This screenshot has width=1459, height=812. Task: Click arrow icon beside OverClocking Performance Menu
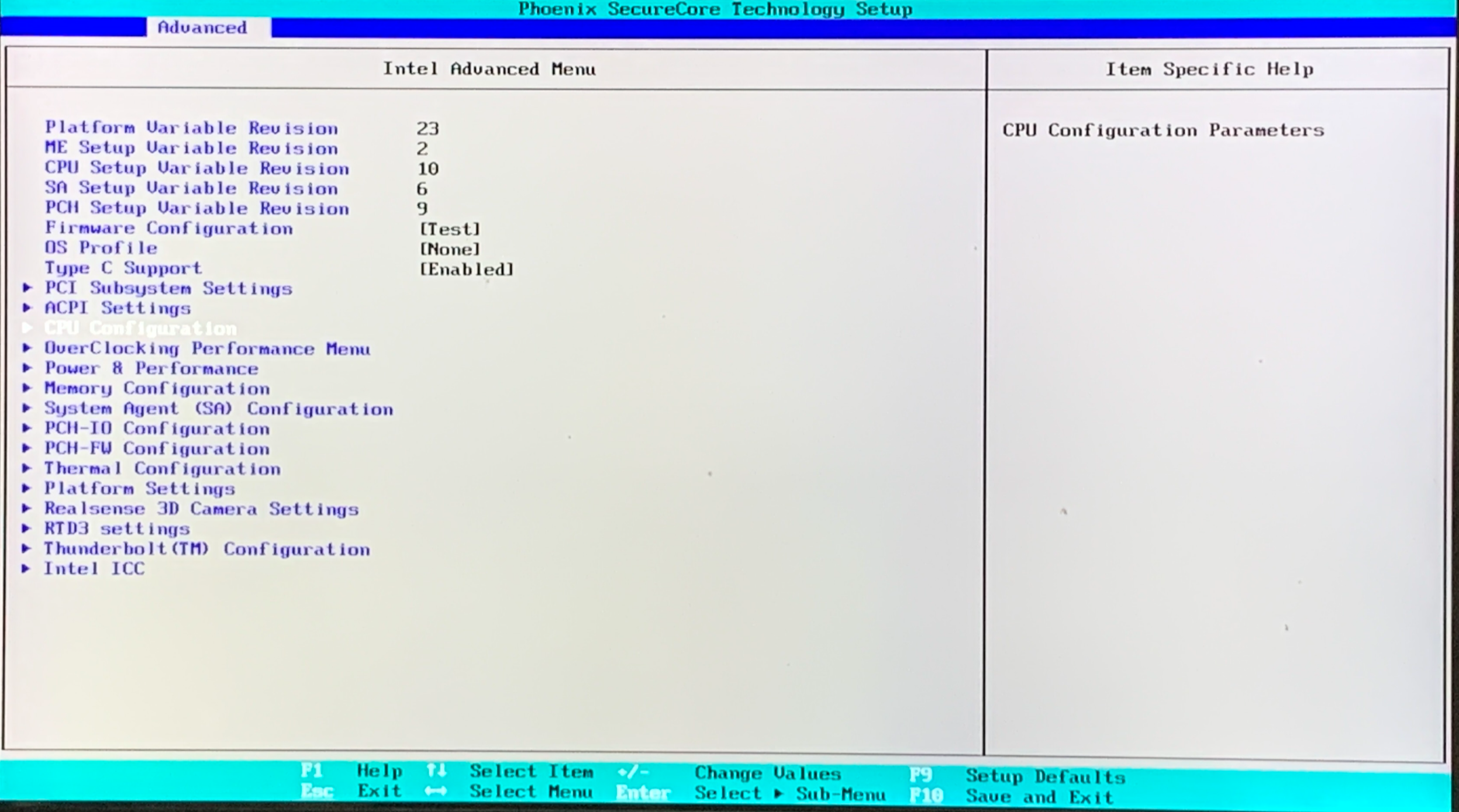pos(27,348)
